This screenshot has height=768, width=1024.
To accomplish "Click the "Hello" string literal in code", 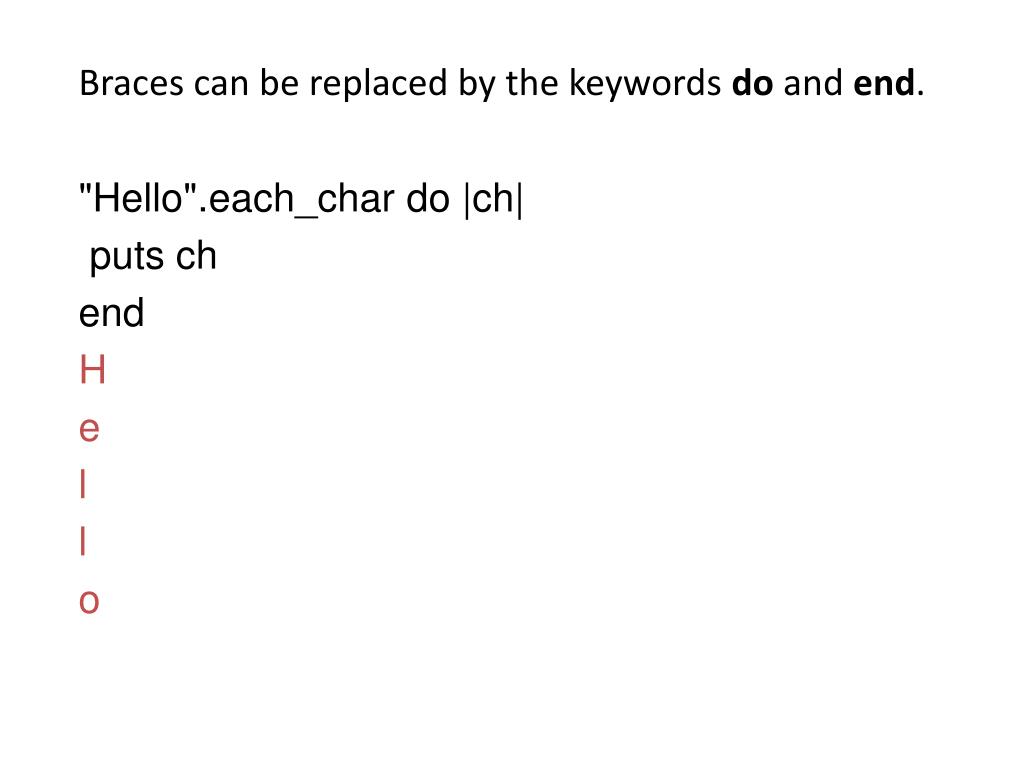I will [x=138, y=198].
